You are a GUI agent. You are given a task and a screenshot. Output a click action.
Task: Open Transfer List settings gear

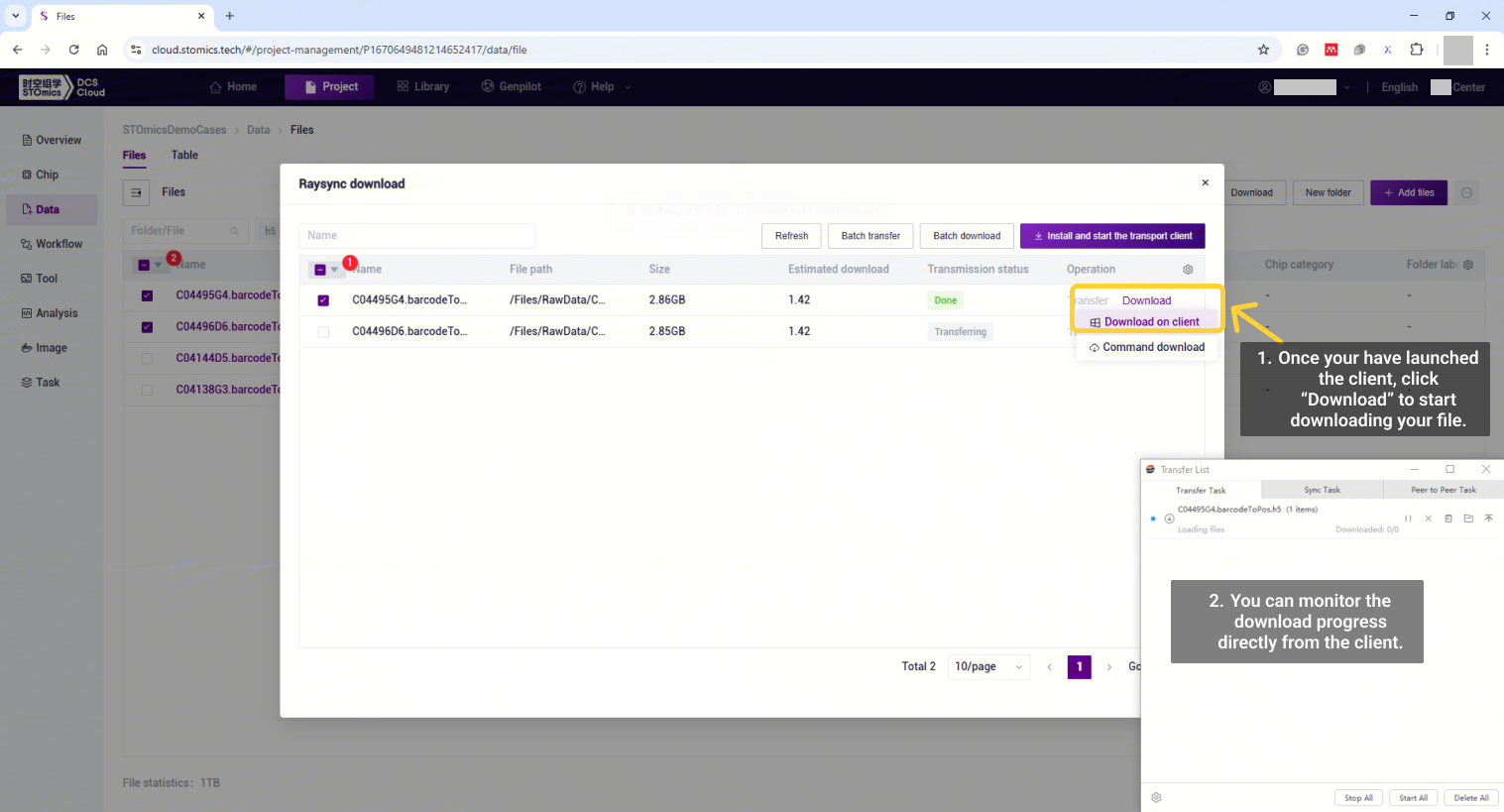[1156, 797]
